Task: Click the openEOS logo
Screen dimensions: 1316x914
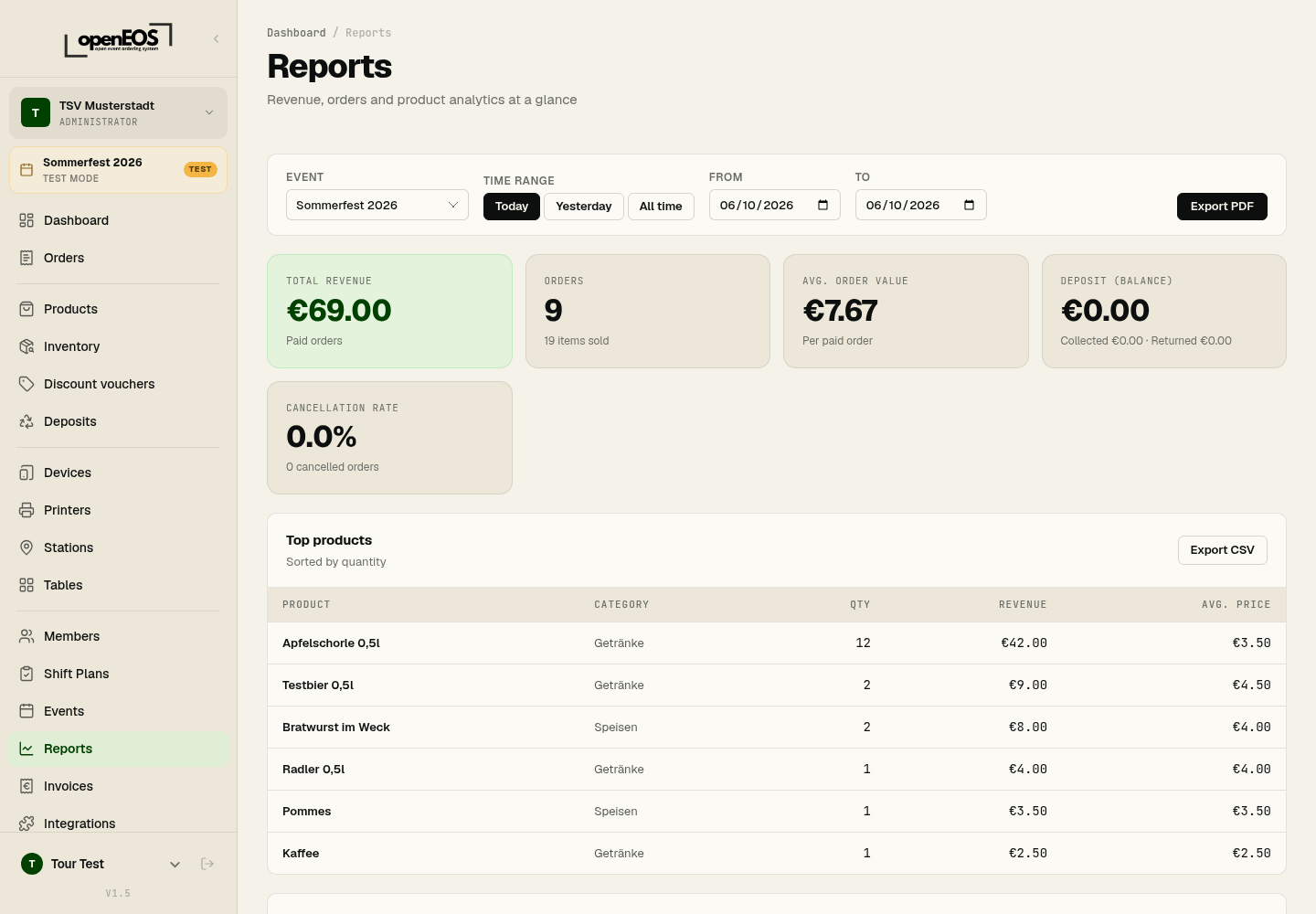Action: (x=118, y=39)
